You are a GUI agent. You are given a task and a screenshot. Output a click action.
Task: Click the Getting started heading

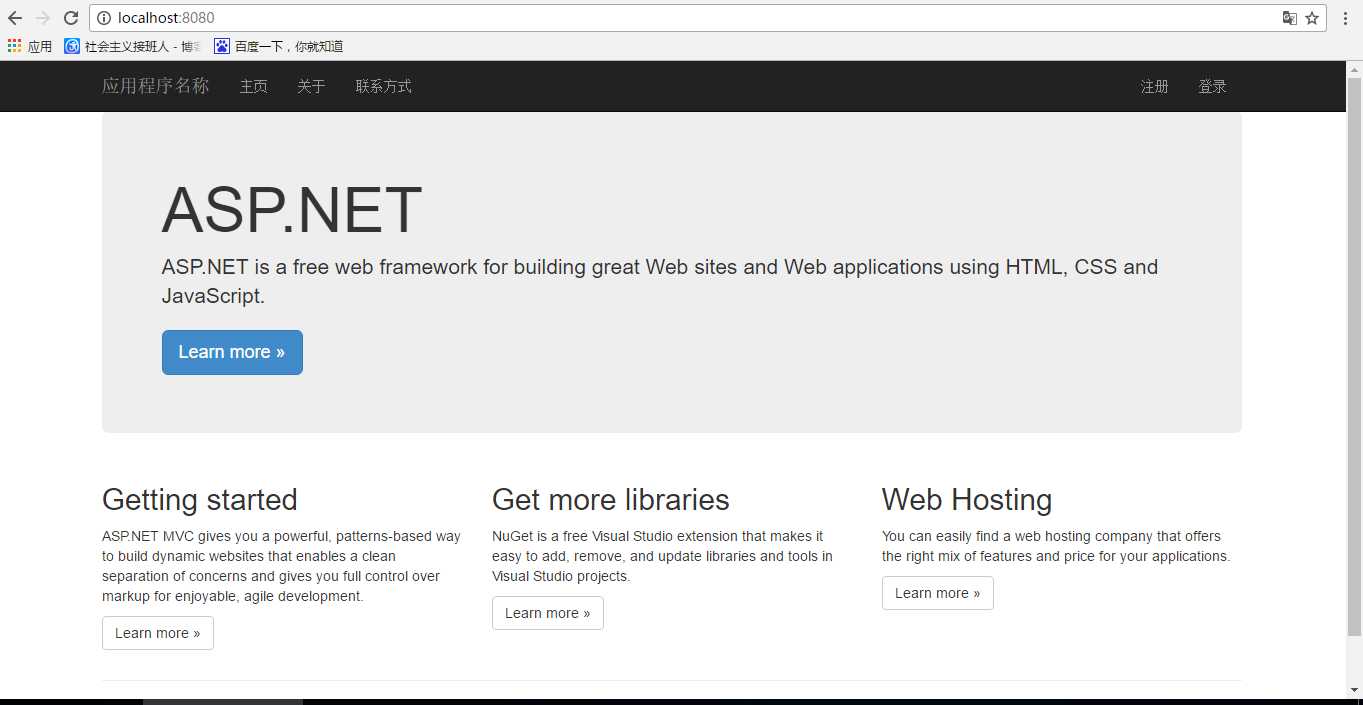(x=200, y=500)
